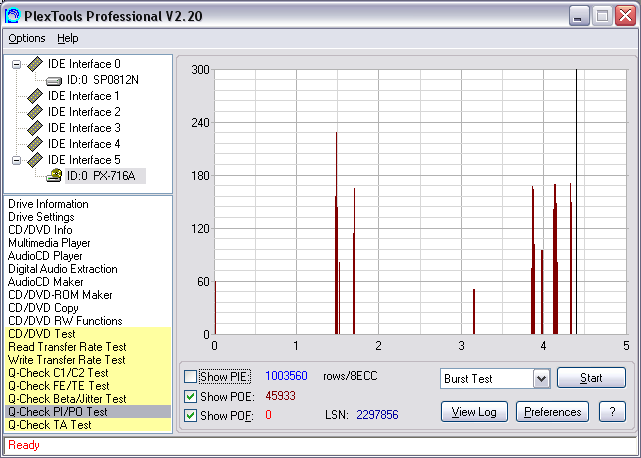Image resolution: width=641 pixels, height=458 pixels.
Task: Click the LSN value 2297856
Action: [377, 415]
